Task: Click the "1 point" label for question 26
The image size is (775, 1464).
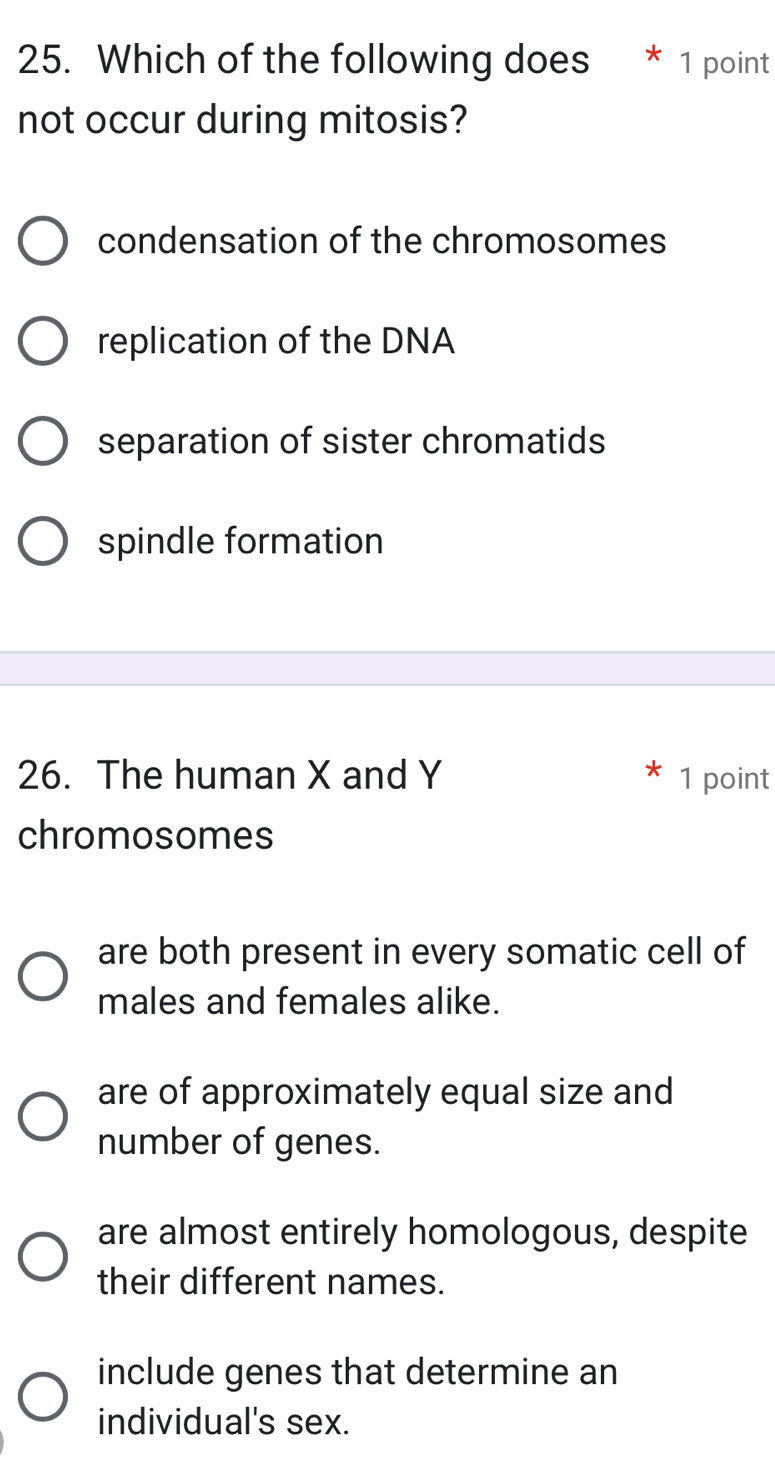Action: coord(725,778)
